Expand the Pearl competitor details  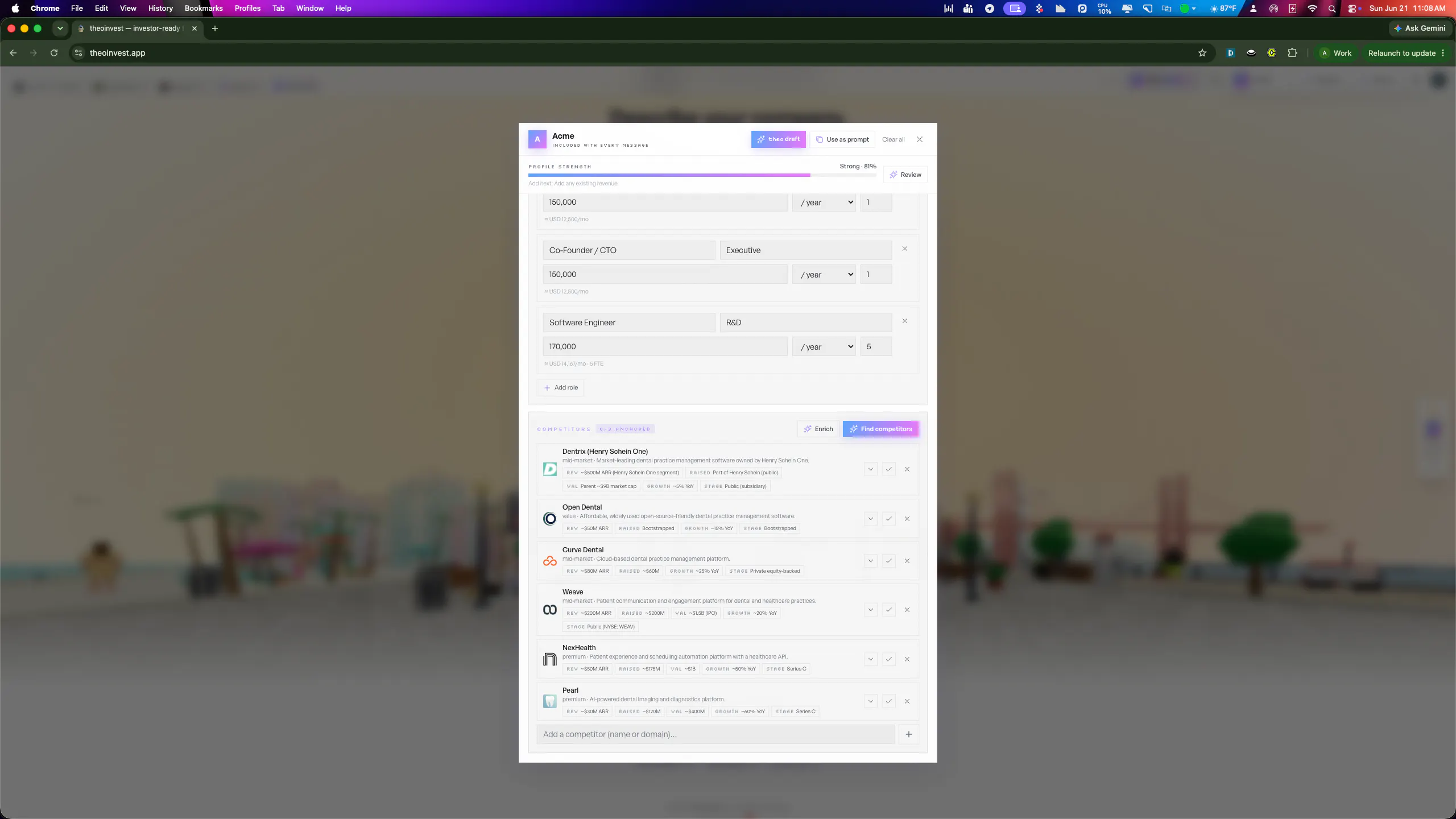(x=871, y=701)
